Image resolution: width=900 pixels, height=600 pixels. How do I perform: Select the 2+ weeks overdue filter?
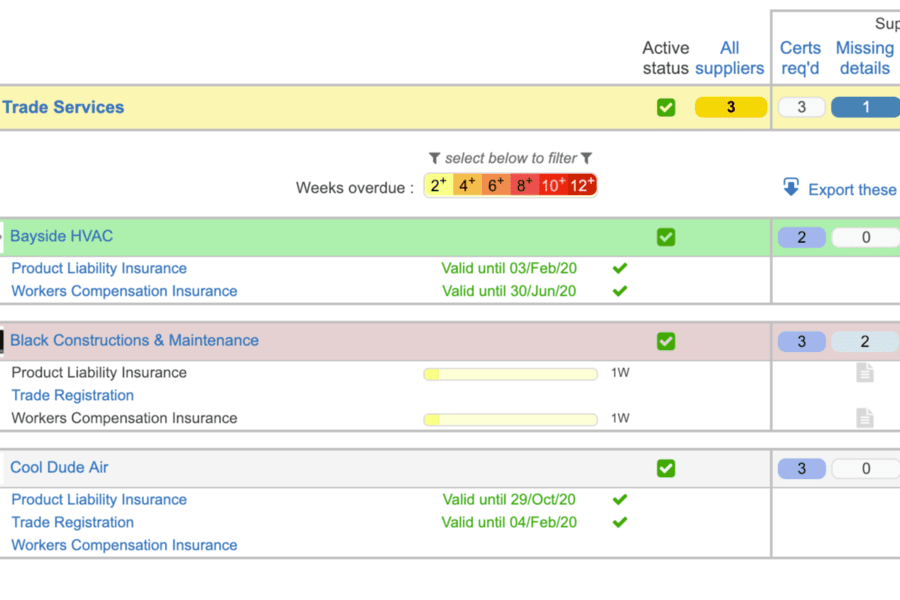coord(437,186)
